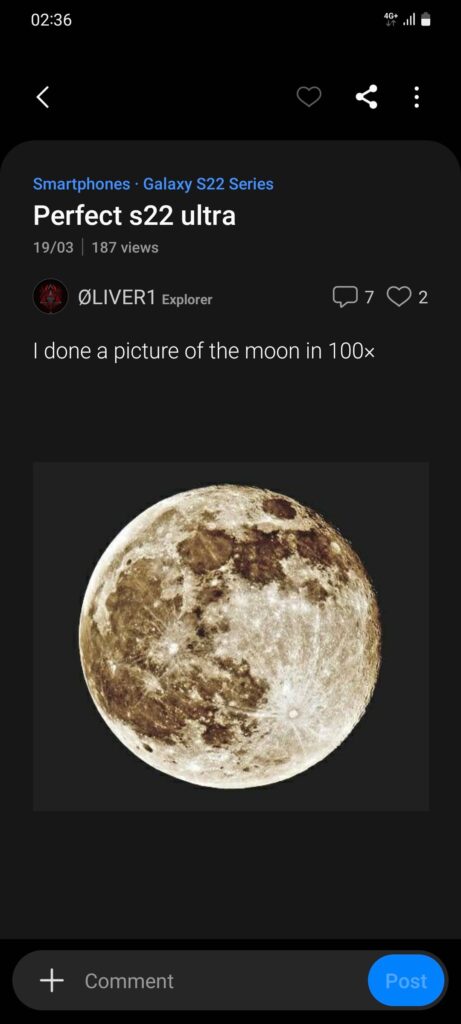461x1024 pixels.
Task: Select the post title Perfect s22 ultra
Action: tap(135, 216)
